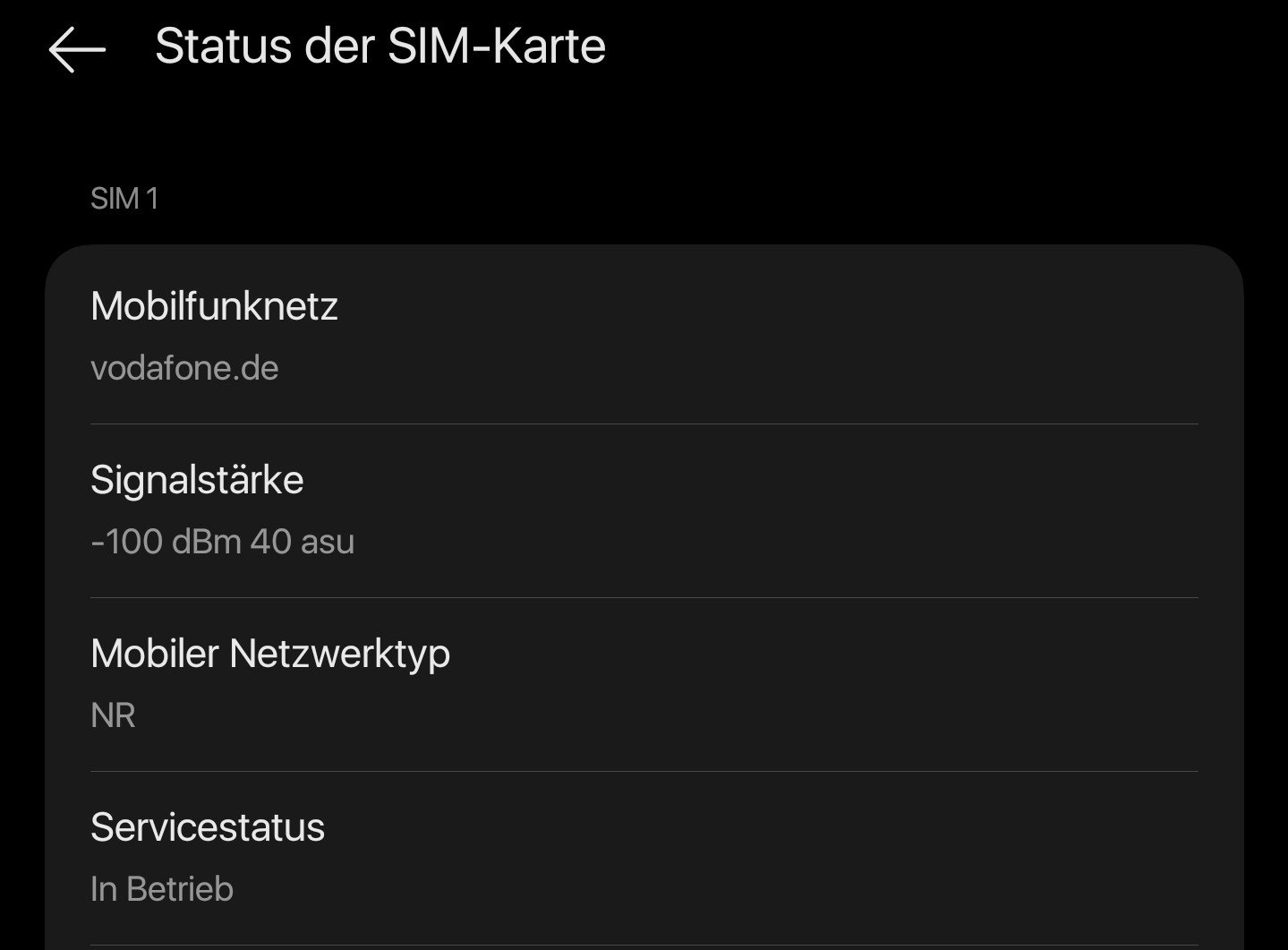The image size is (1288, 950).
Task: Click the word 'Netzwerktyp' in the row label
Action: (x=339, y=654)
